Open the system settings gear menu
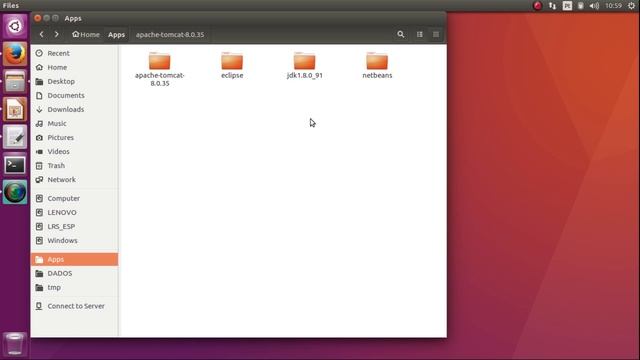Image resolution: width=640 pixels, height=360 pixels. tap(631, 5)
